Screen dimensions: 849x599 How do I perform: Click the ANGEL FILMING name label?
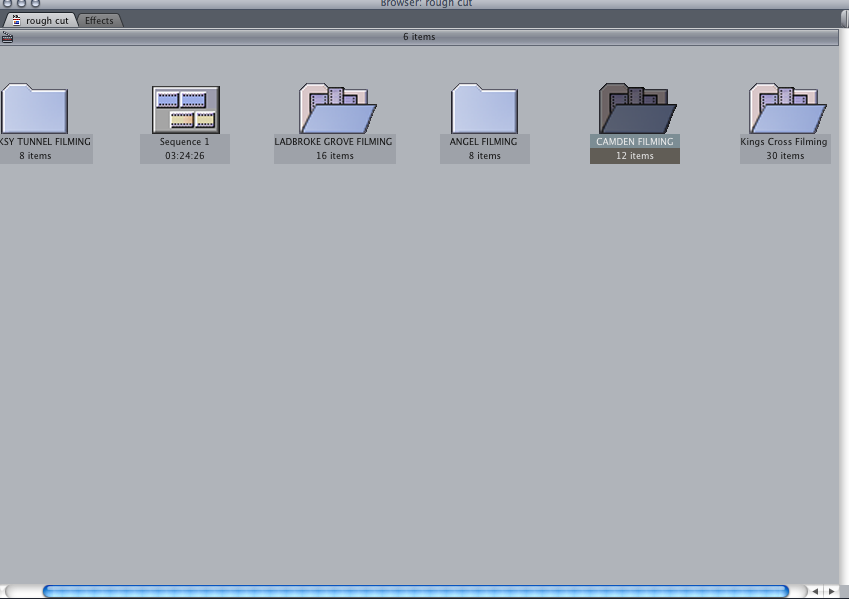pyautogui.click(x=484, y=141)
